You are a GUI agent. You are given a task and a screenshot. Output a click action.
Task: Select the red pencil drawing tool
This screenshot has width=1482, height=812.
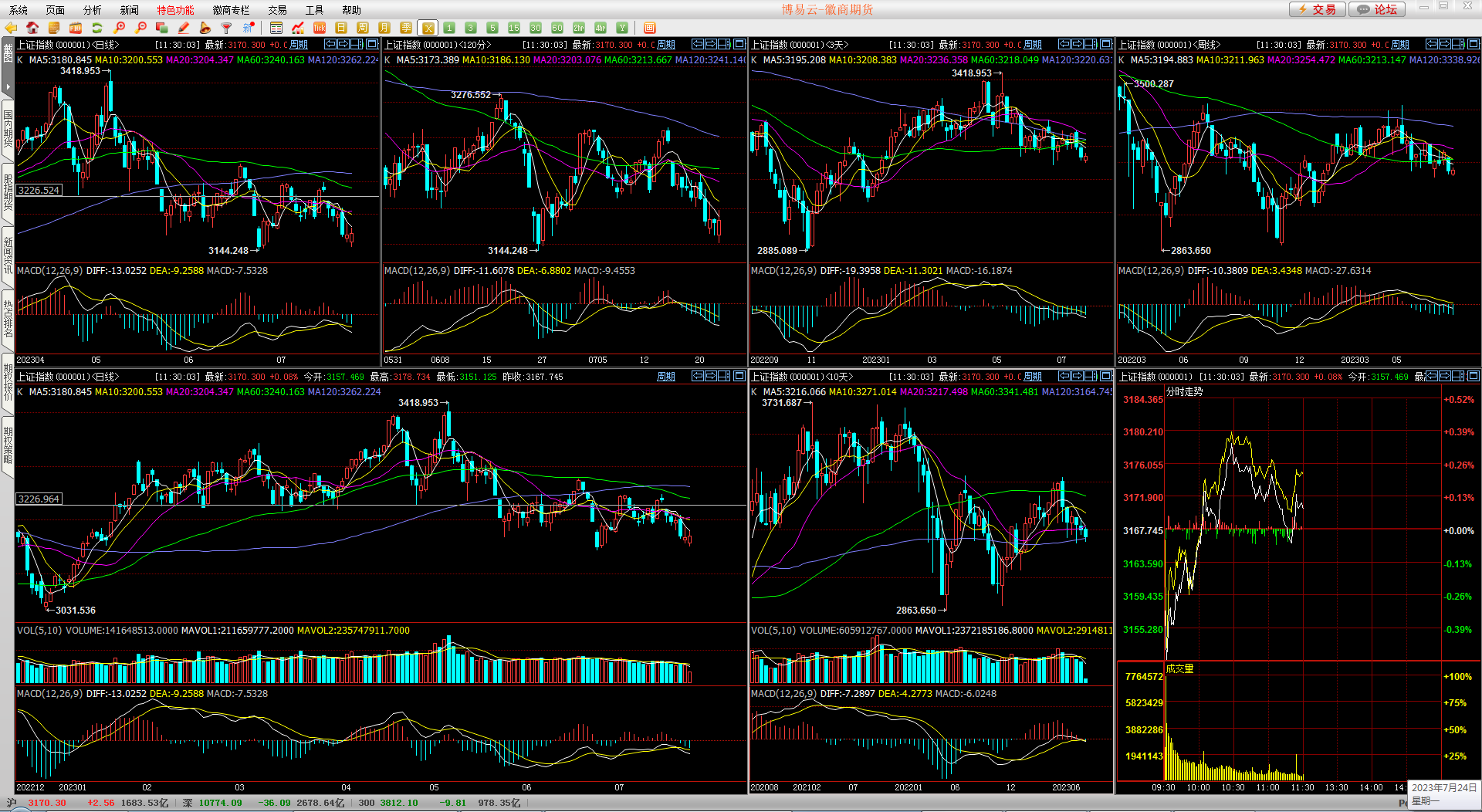pyautogui.click(x=184, y=28)
